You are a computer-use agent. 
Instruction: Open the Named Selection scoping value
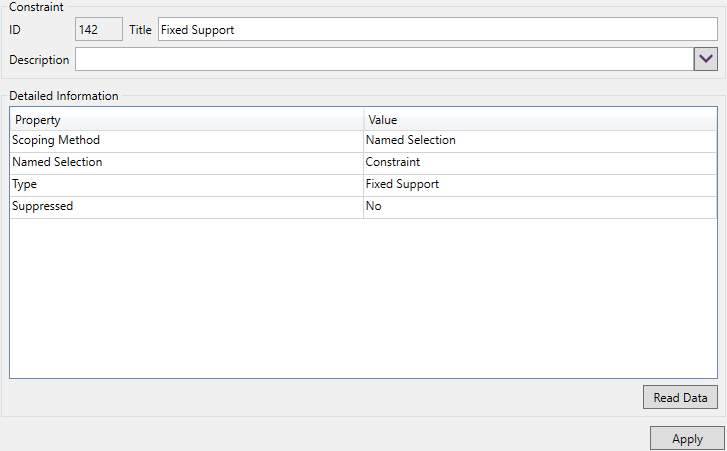tap(540, 141)
